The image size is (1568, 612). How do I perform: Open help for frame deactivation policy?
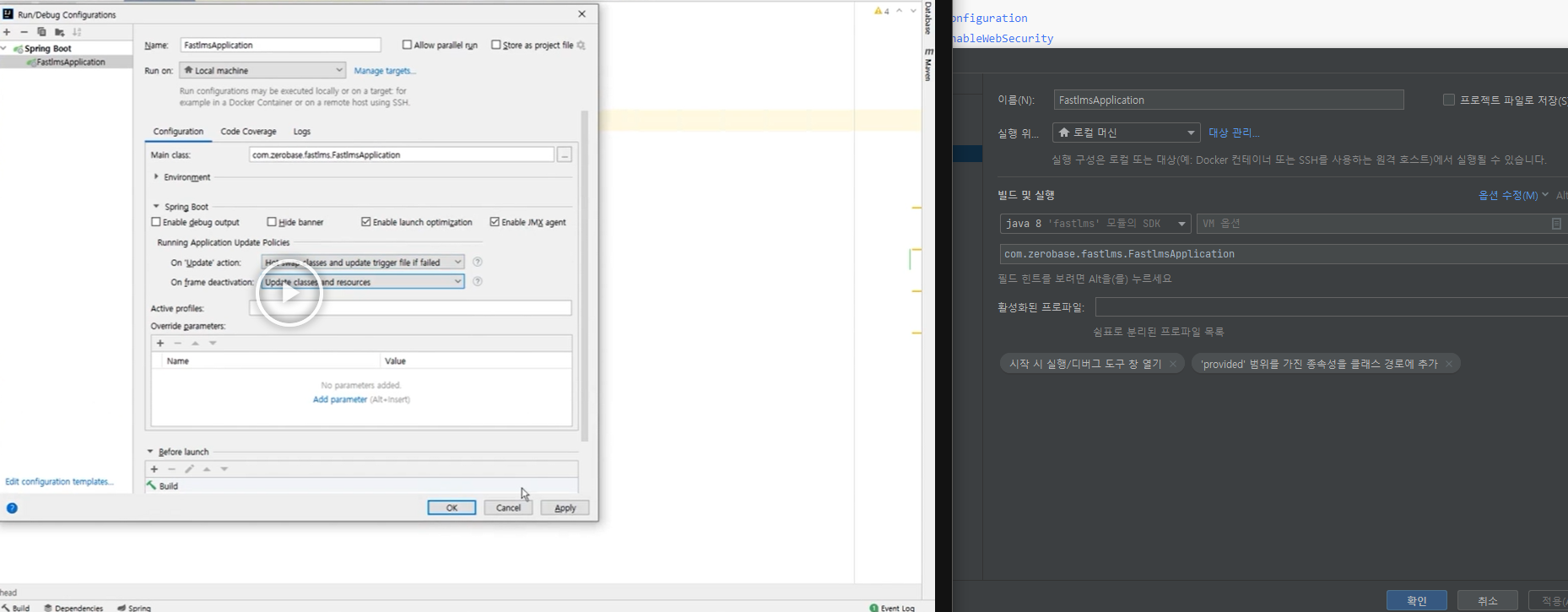478,281
